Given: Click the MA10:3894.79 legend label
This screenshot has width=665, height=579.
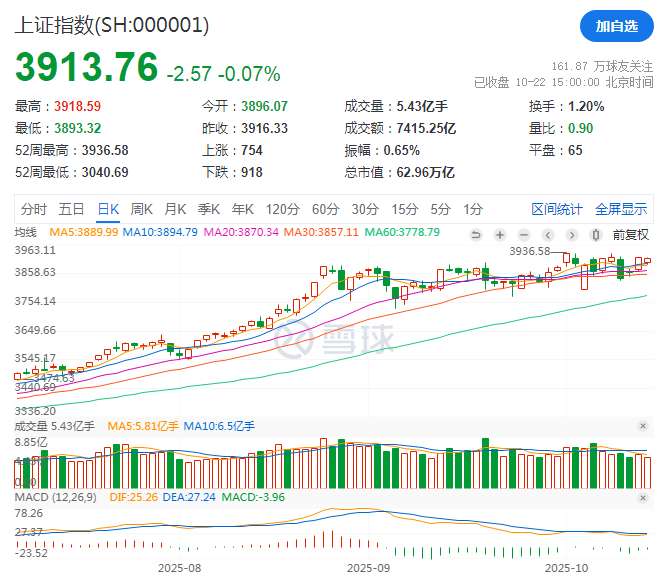Looking at the screenshot, I should click(x=160, y=232).
